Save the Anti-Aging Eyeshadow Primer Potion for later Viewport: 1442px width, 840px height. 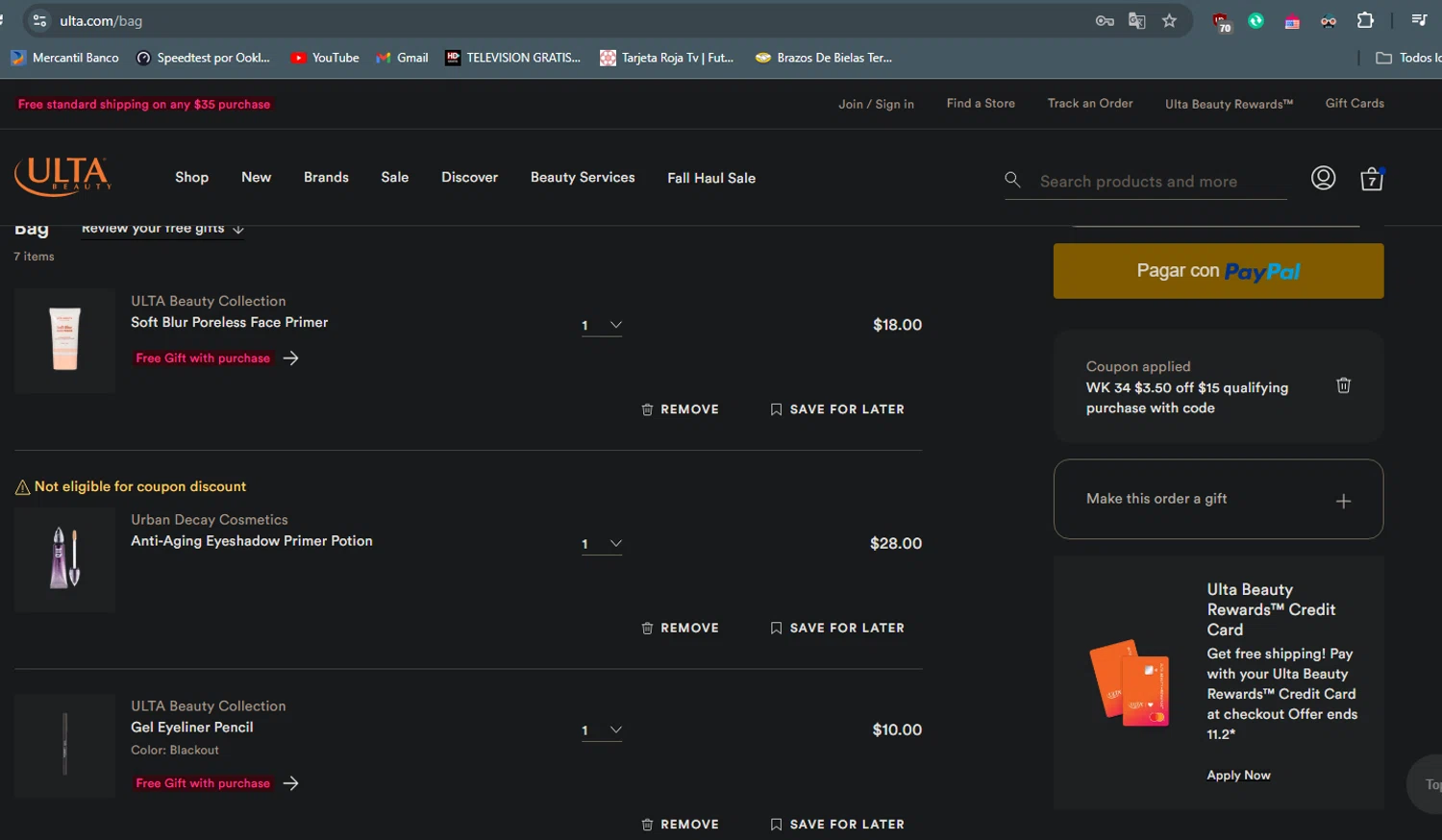pyautogui.click(x=837, y=628)
